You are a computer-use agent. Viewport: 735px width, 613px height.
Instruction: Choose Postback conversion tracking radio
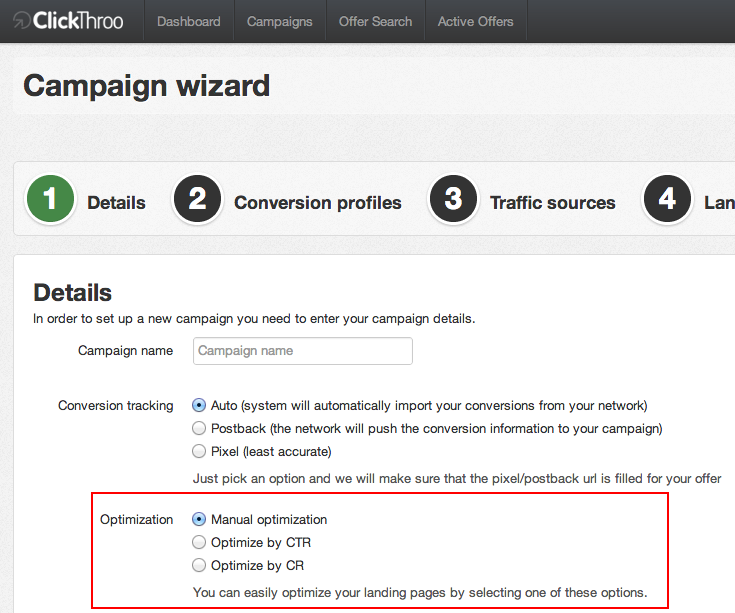click(199, 428)
